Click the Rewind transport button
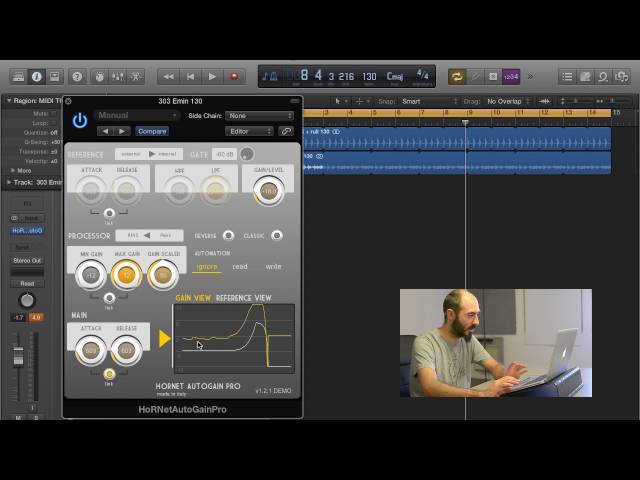The height and width of the screenshot is (480, 640). (x=169, y=76)
